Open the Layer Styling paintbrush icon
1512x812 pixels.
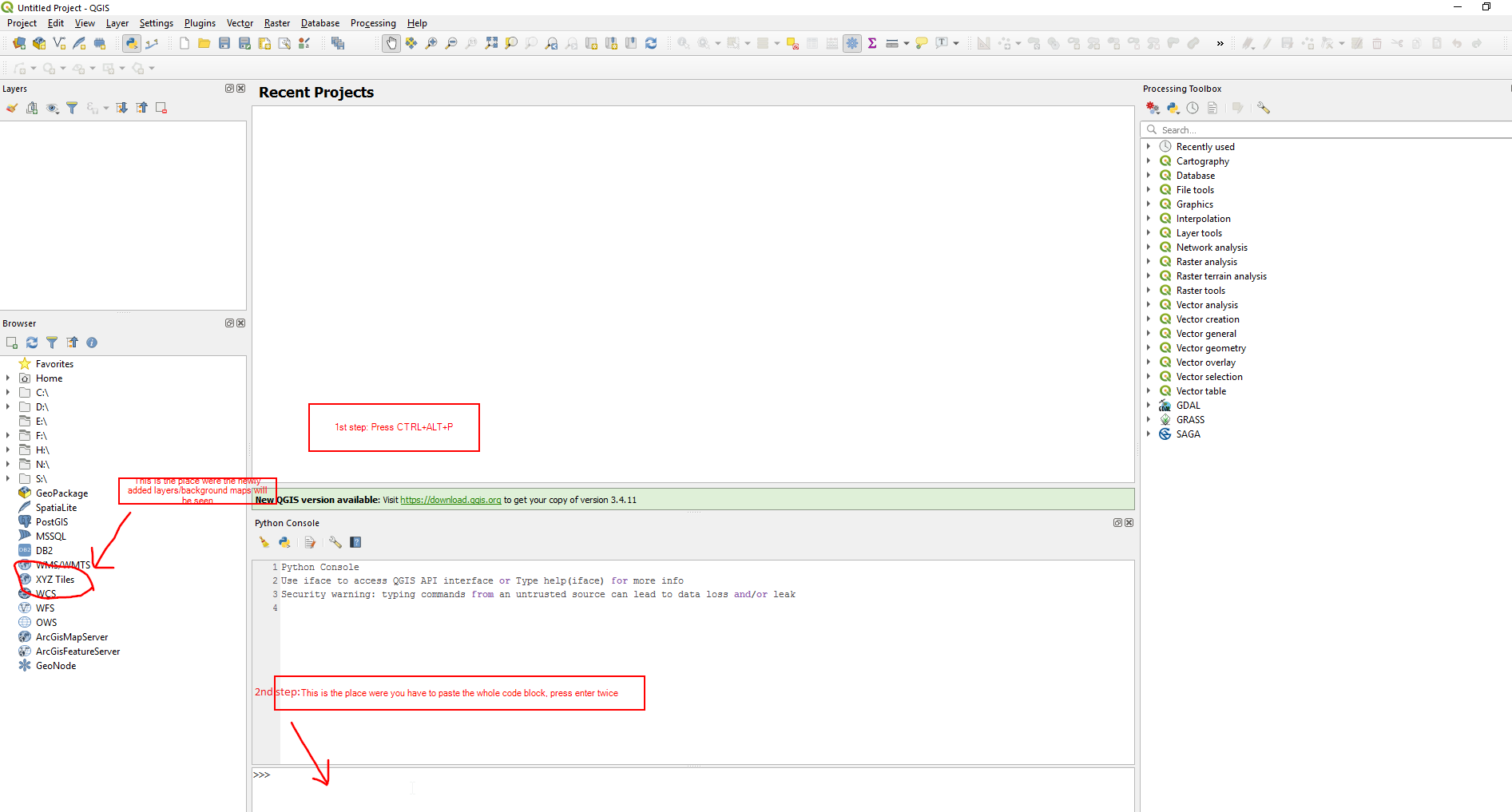coord(12,108)
